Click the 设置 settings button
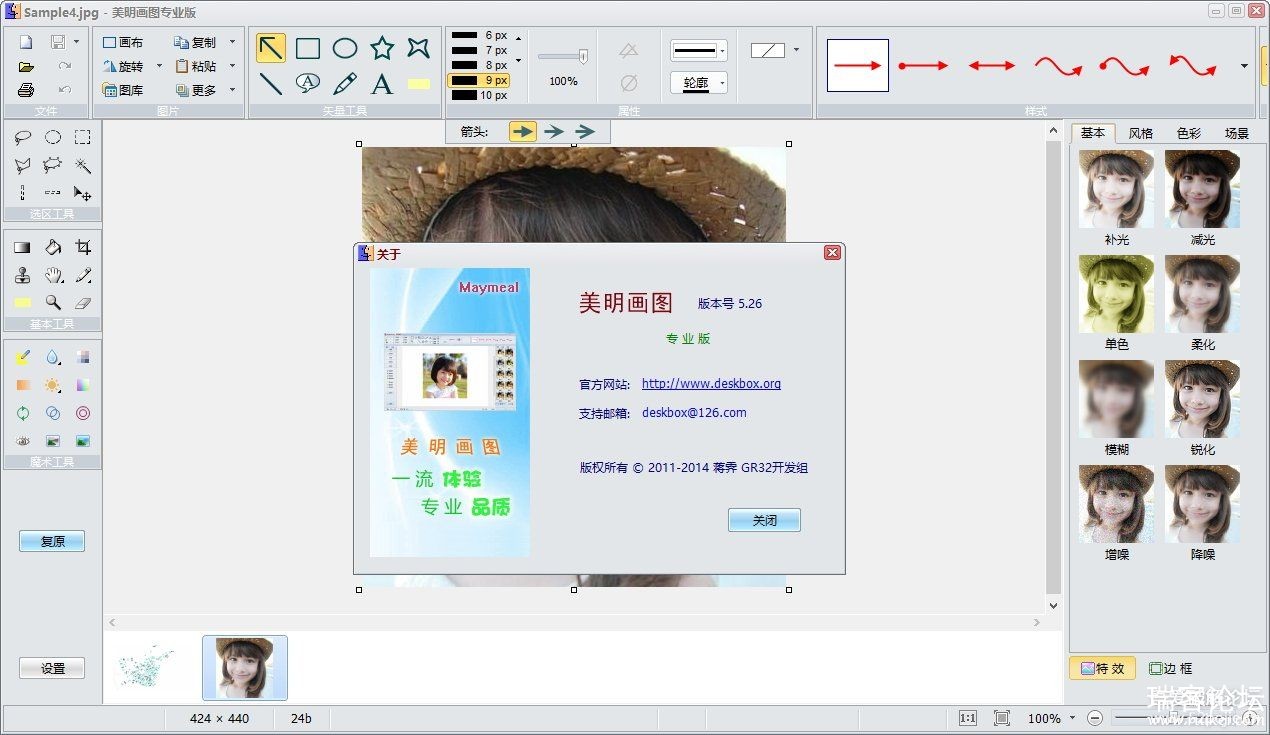Image resolution: width=1270 pixels, height=735 pixels. [x=52, y=668]
